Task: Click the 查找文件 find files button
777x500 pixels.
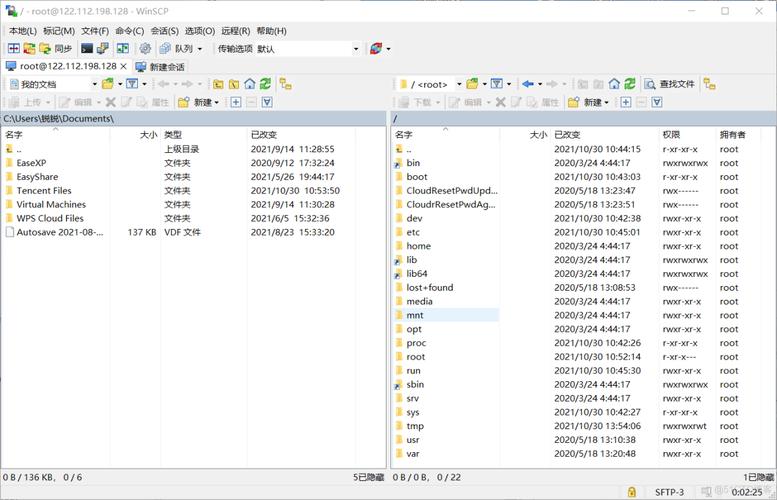Action: pyautogui.click(x=669, y=84)
